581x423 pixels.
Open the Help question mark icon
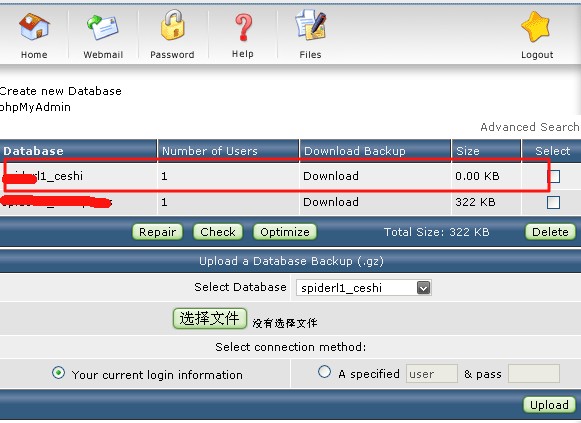click(243, 27)
